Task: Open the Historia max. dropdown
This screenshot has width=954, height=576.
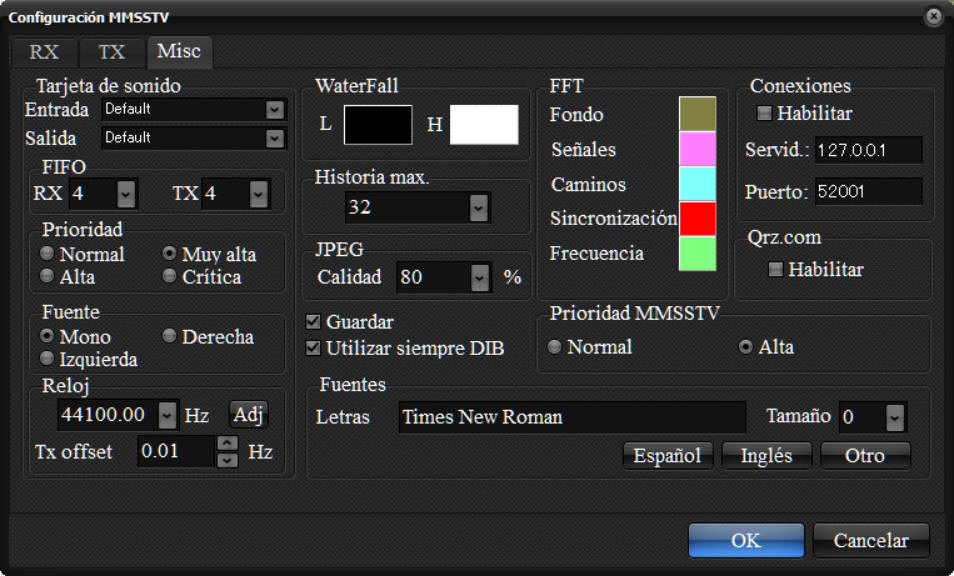Action: tap(478, 207)
